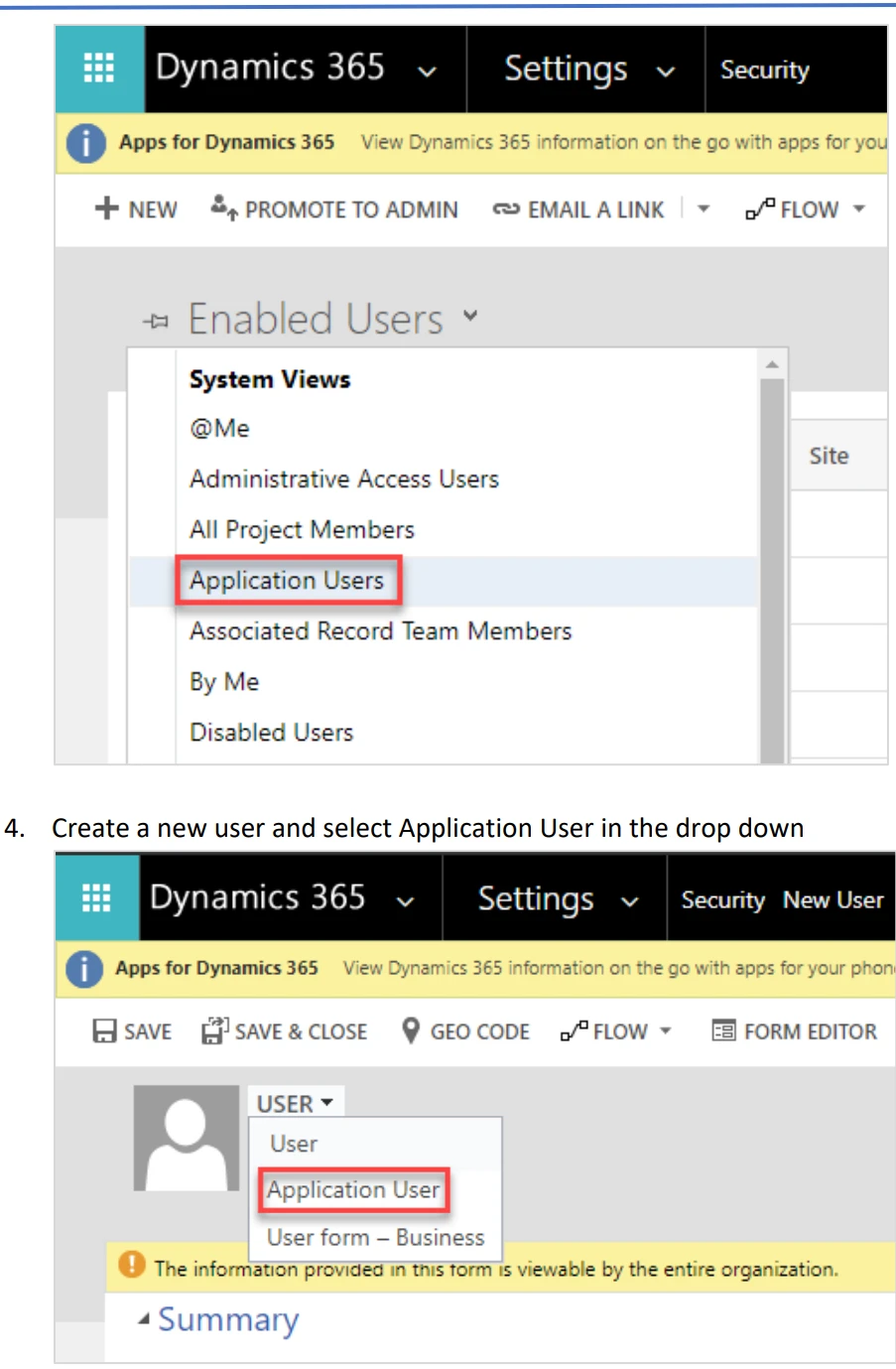This screenshot has width=896, height=1369.
Task: Click the user profile picture placeholder
Action: tap(187, 1138)
